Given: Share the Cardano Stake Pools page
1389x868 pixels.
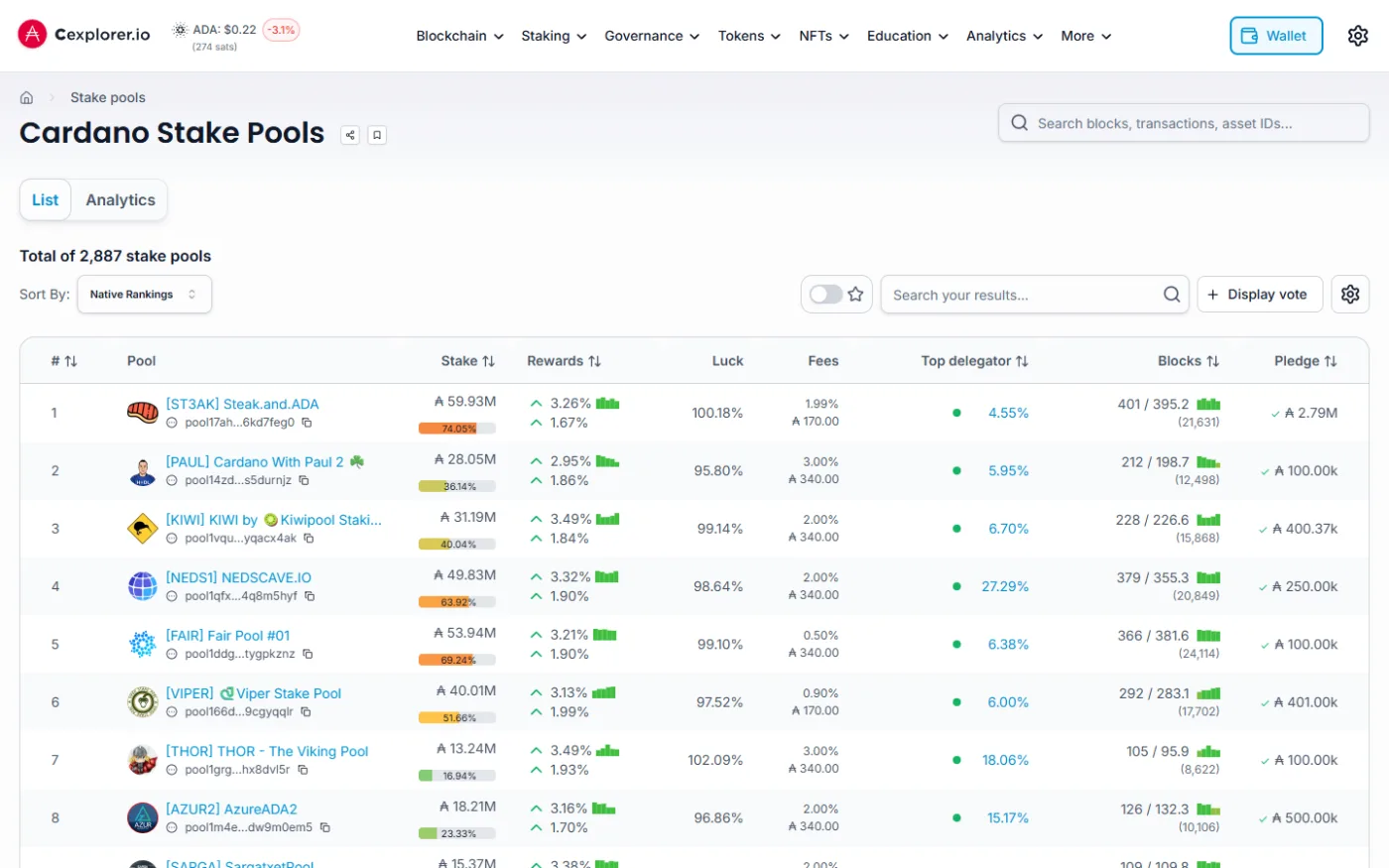Looking at the screenshot, I should pos(350,135).
